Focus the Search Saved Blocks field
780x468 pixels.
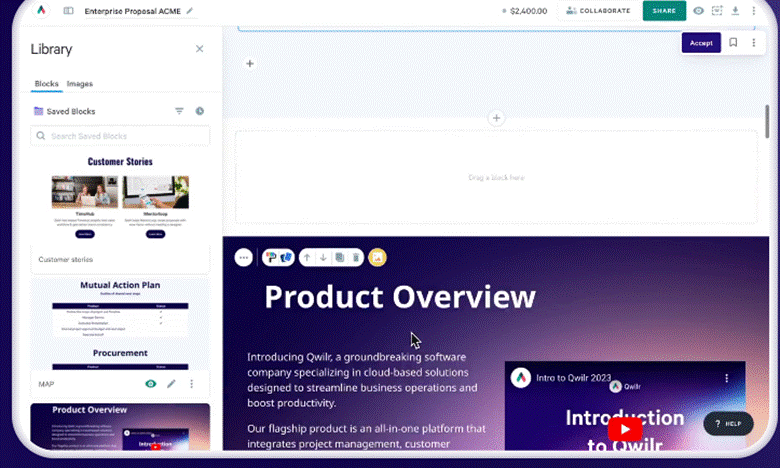pyautogui.click(x=120, y=136)
